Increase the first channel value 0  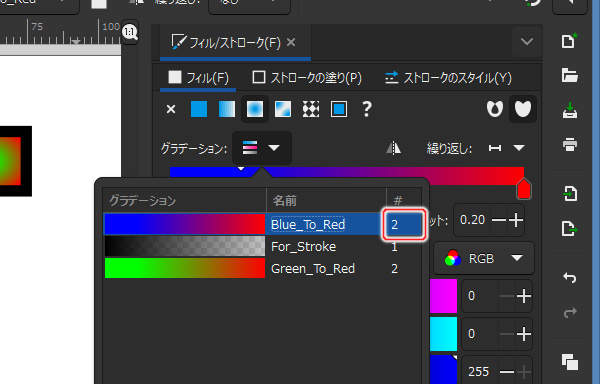pos(524,296)
